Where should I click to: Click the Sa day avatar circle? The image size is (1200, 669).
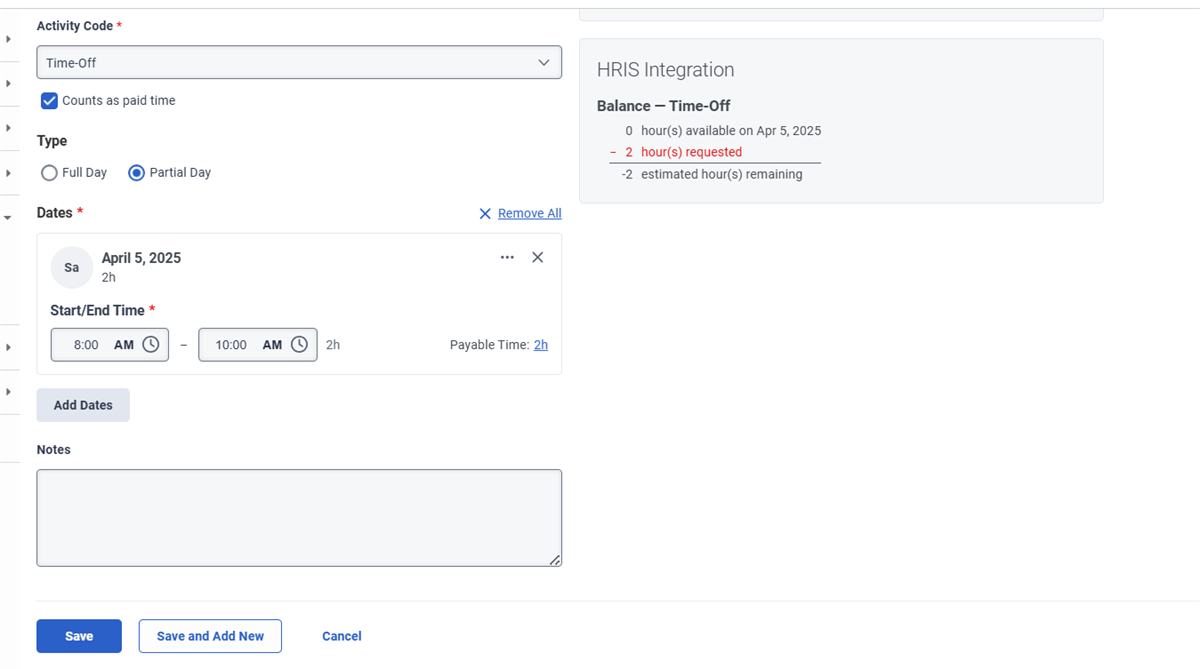coord(72,268)
